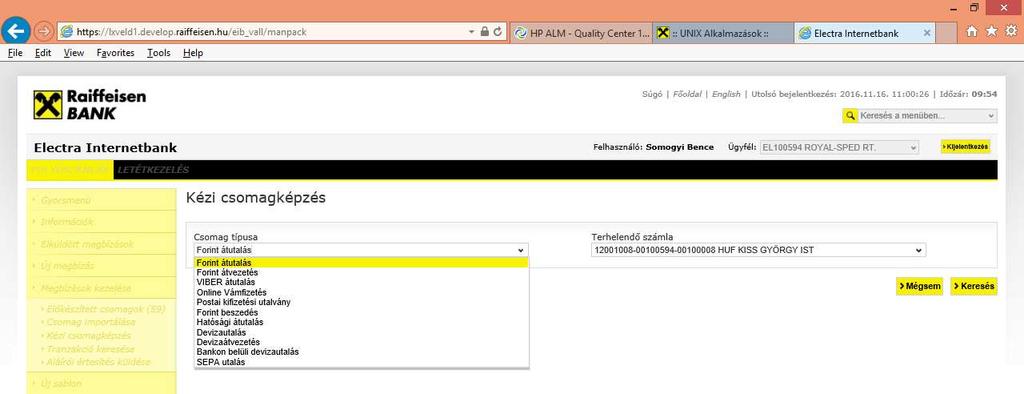Click the Keresés button
This screenshot has height=394, width=1024.
[x=974, y=286]
